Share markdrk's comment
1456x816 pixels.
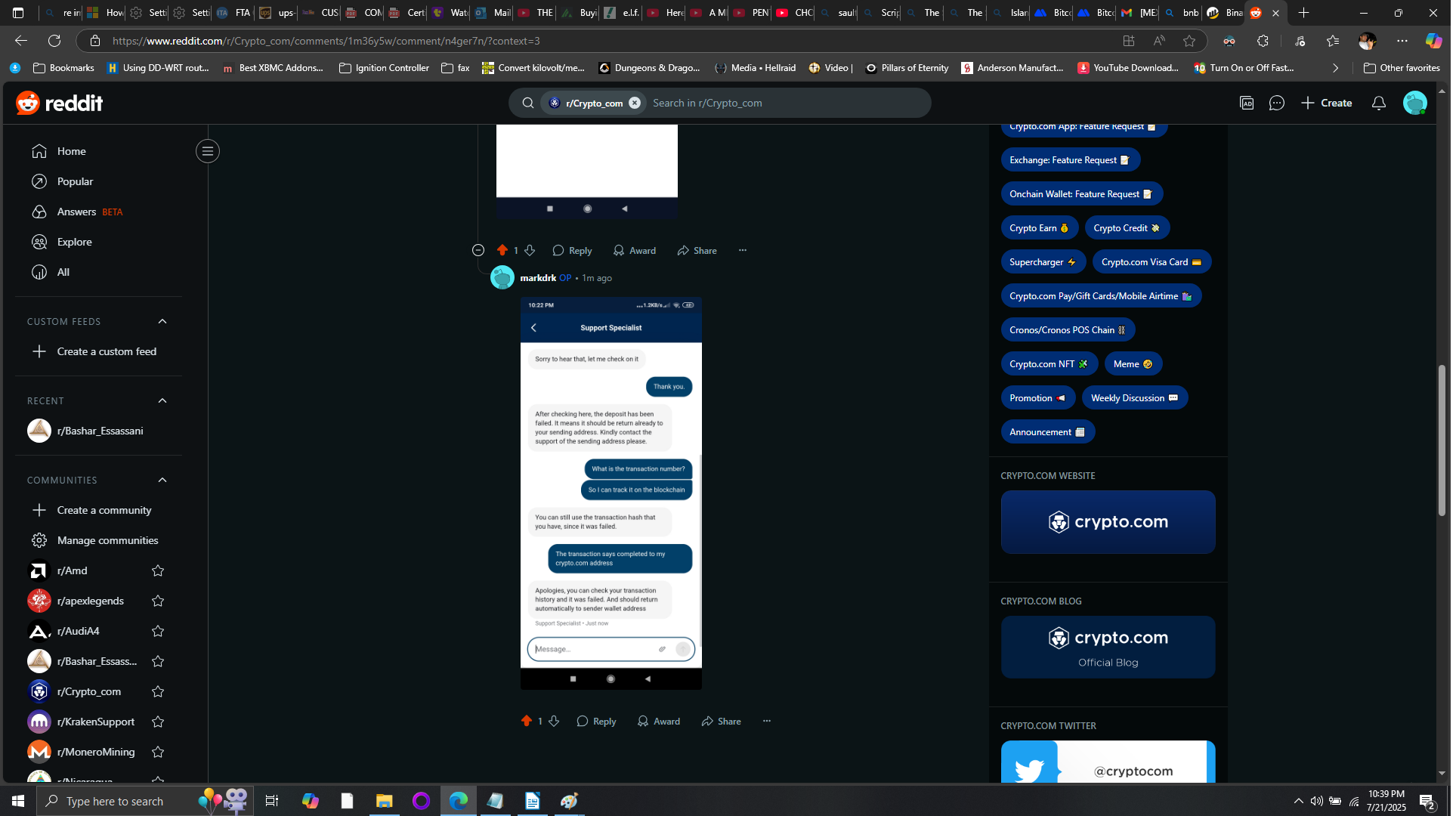click(723, 723)
